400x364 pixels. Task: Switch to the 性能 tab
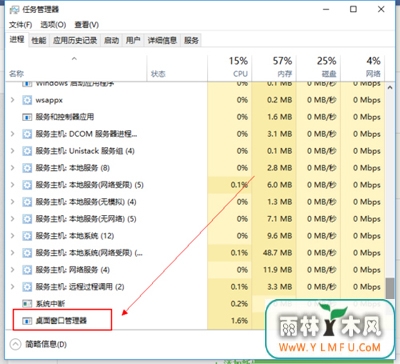[x=39, y=40]
